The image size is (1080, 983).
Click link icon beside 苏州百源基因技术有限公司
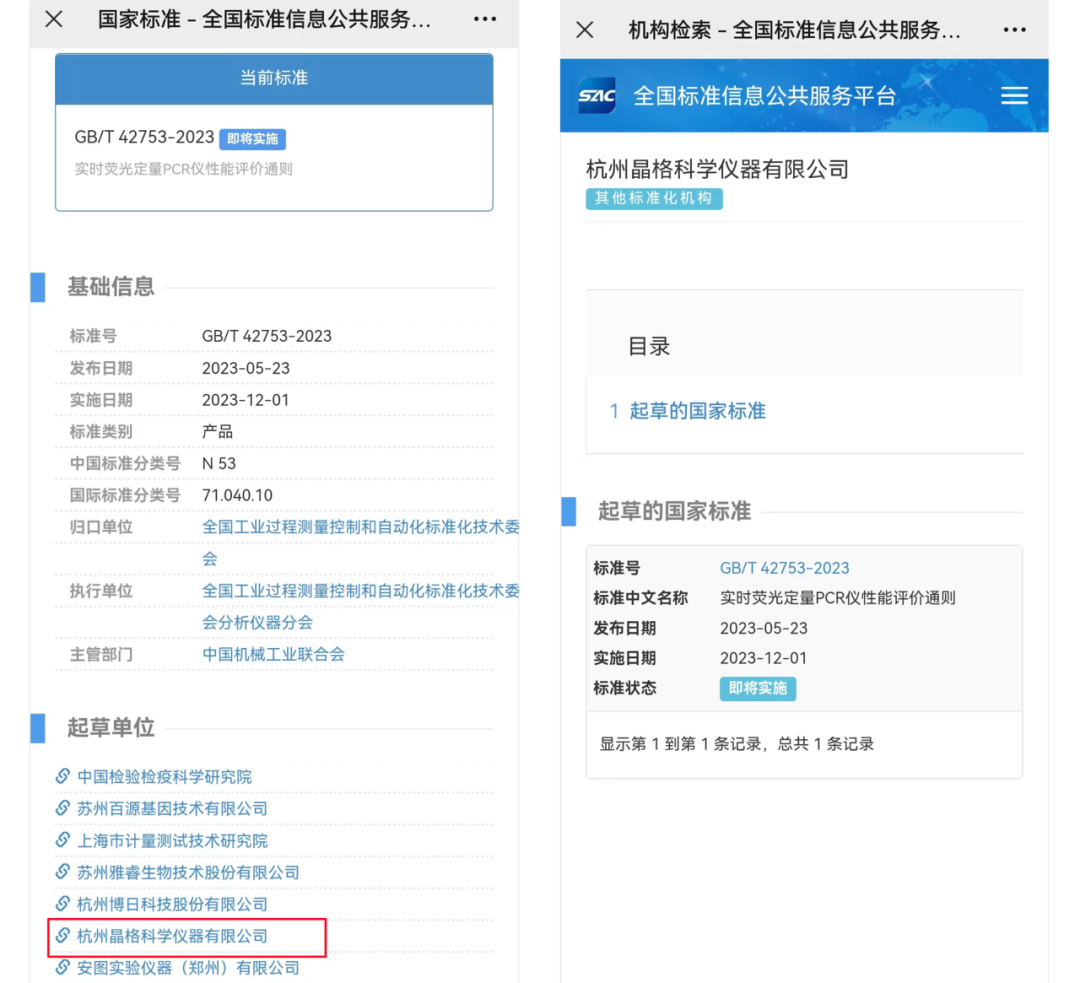[63, 808]
